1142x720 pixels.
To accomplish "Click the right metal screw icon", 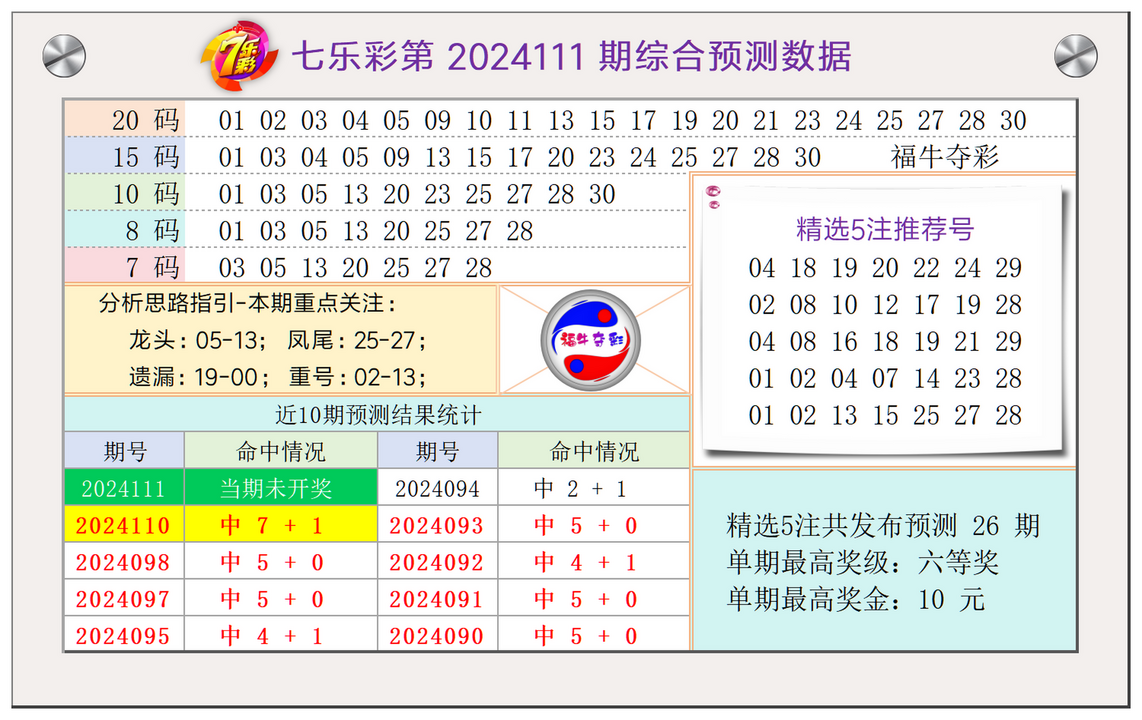I will click(x=1076, y=56).
